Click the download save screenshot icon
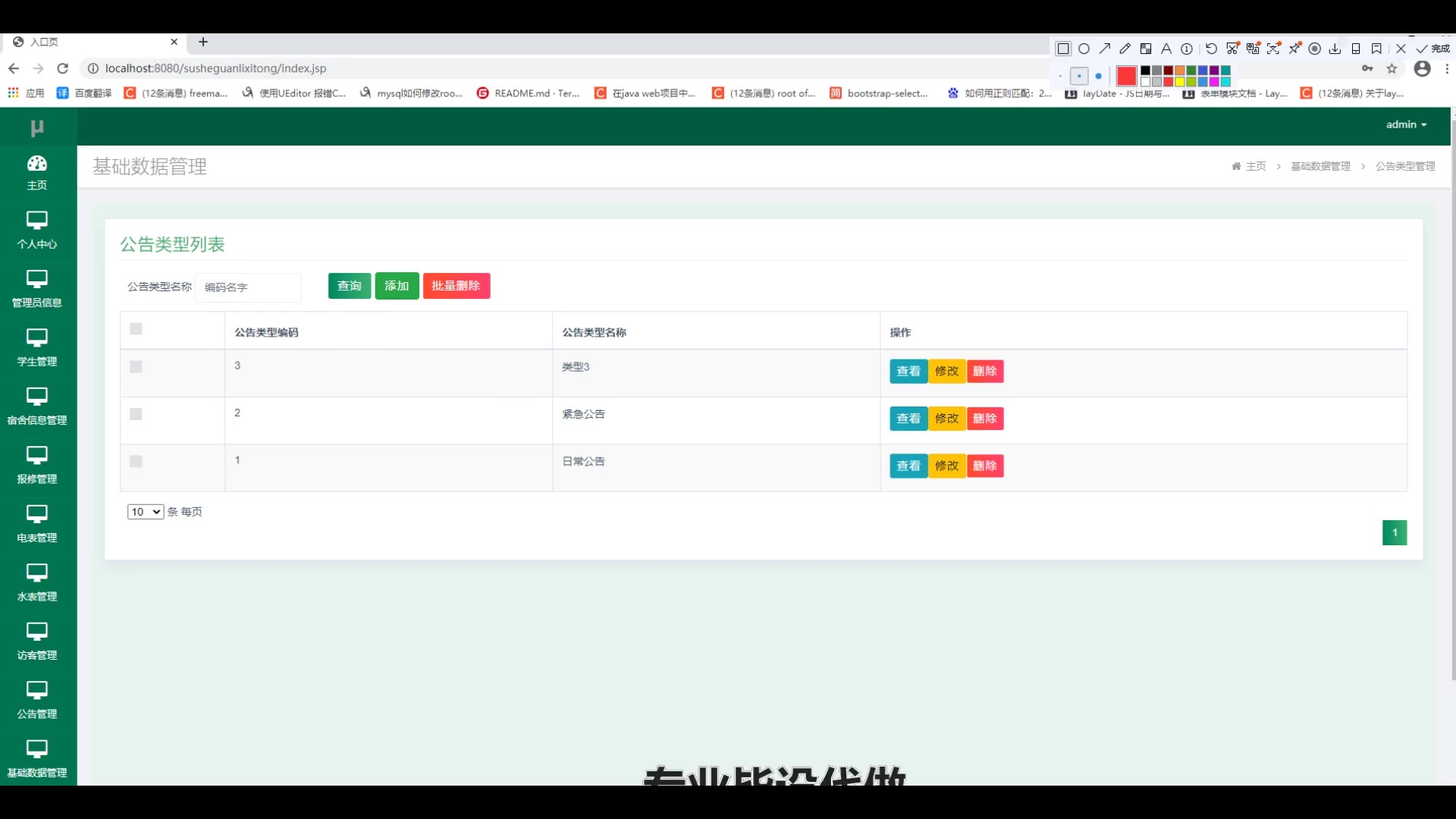 pyautogui.click(x=1335, y=49)
